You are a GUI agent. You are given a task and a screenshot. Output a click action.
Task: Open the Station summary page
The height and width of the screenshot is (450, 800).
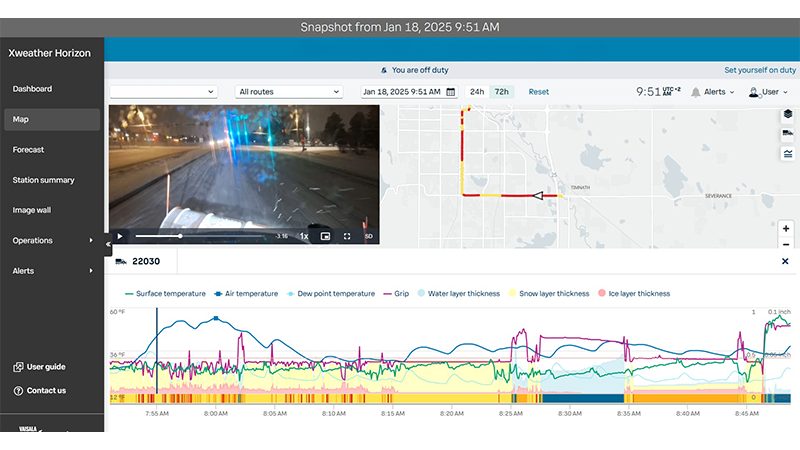[x=43, y=180]
